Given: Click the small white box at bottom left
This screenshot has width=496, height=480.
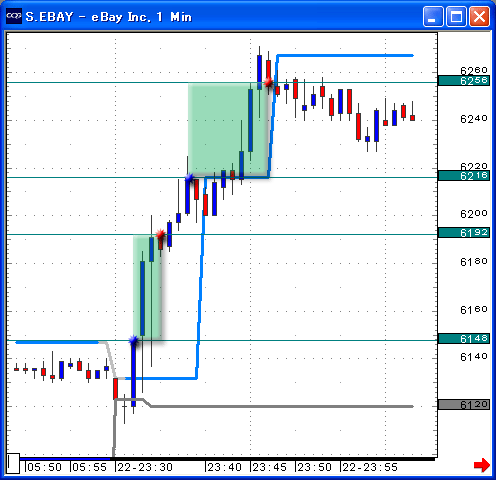Looking at the screenshot, I should click(x=13, y=463).
